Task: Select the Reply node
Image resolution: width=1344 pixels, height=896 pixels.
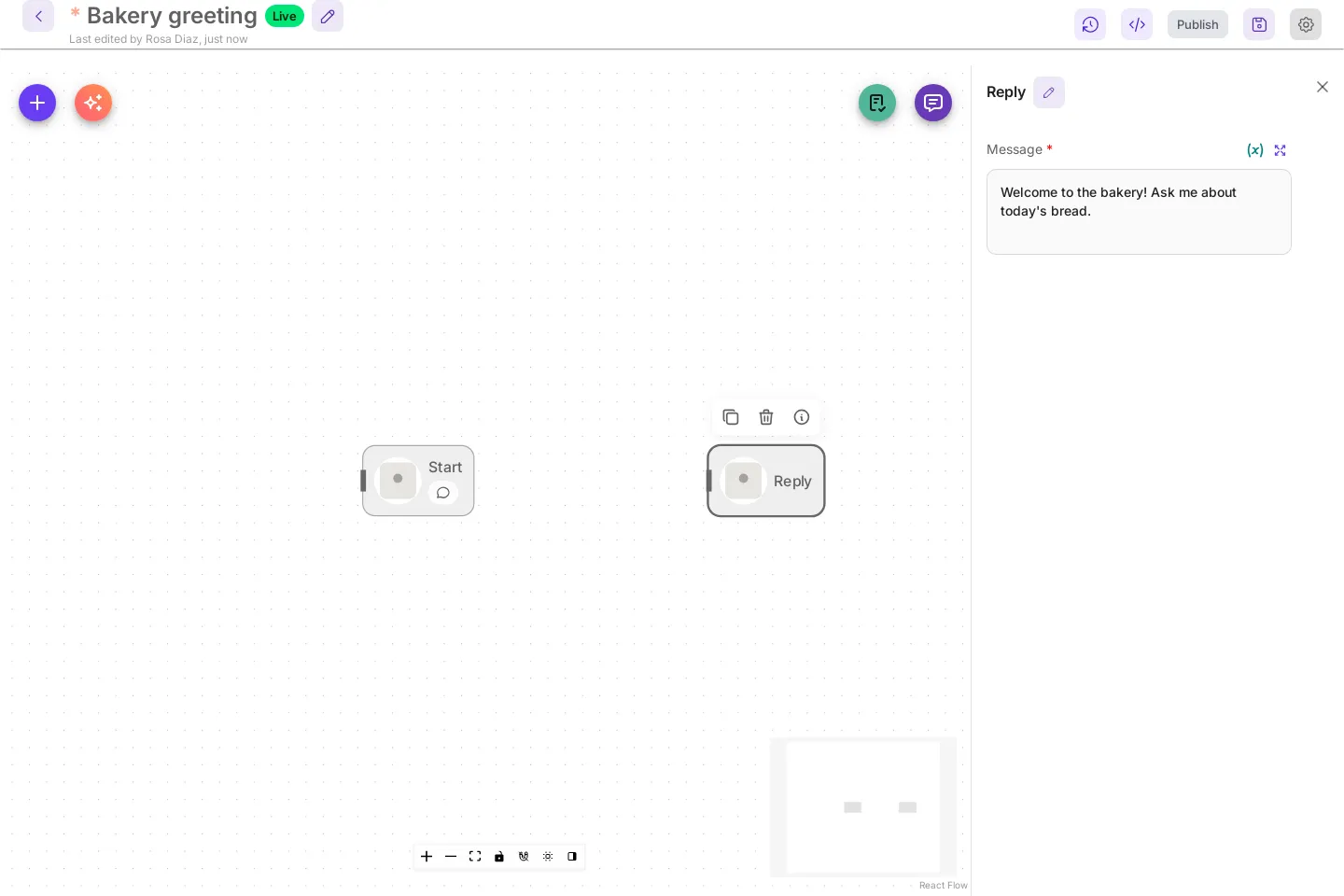Action: pos(766,481)
